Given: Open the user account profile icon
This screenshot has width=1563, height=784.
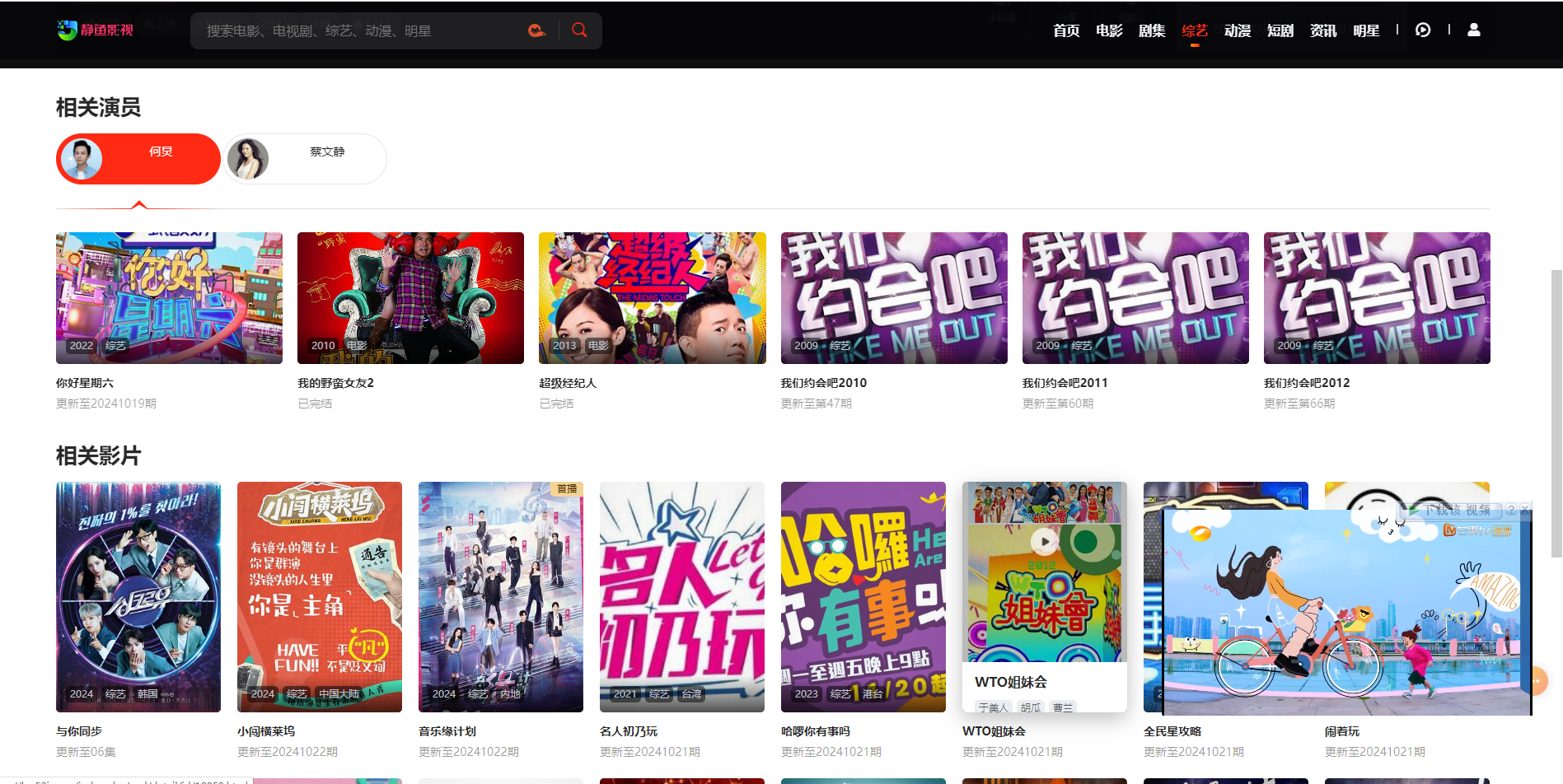Looking at the screenshot, I should [1474, 30].
